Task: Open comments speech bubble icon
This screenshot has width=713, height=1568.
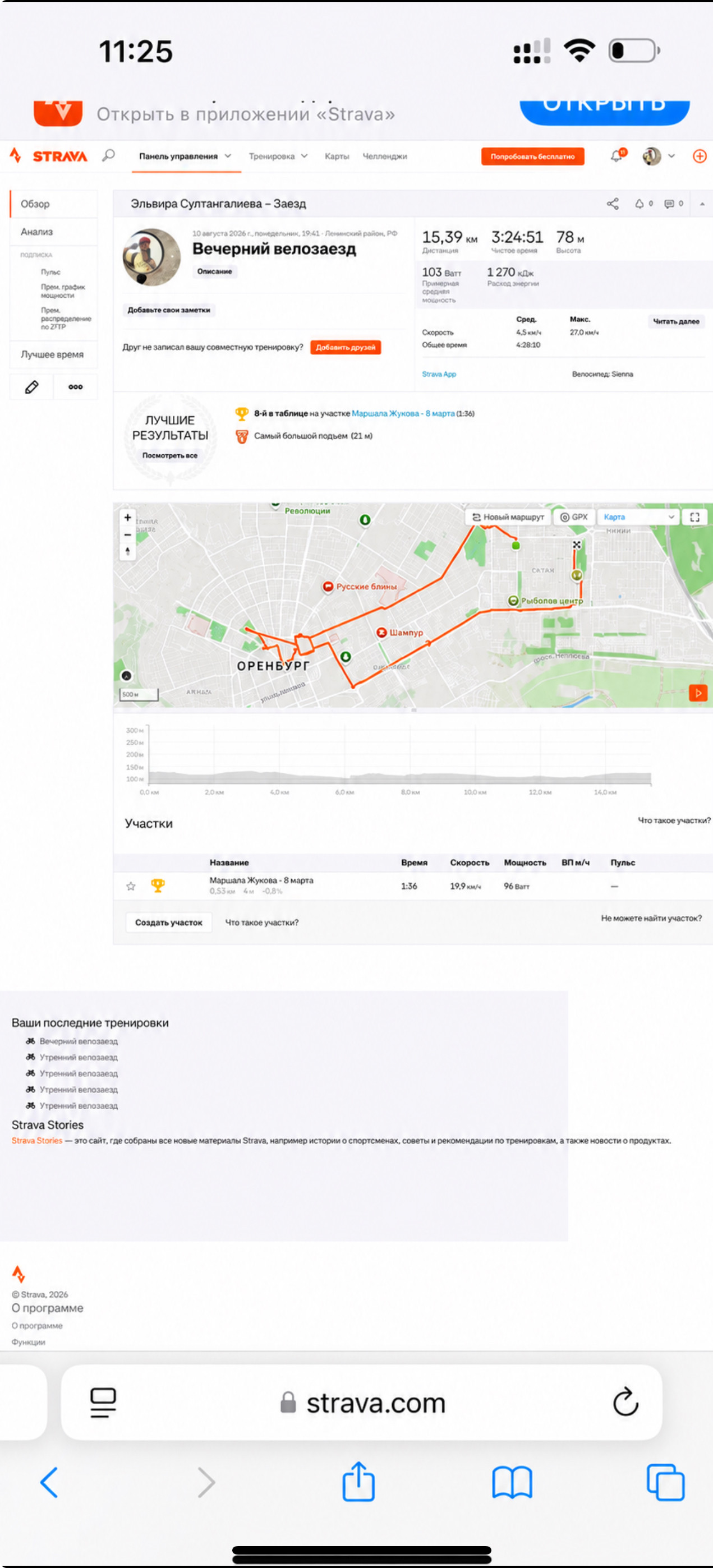Action: pos(669,204)
